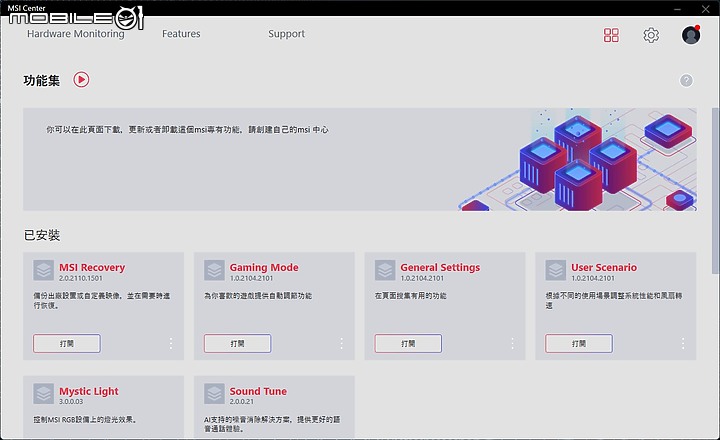The width and height of the screenshot is (720, 440).
Task: Click the Sound Tune layers icon
Action: pyautogui.click(x=214, y=394)
